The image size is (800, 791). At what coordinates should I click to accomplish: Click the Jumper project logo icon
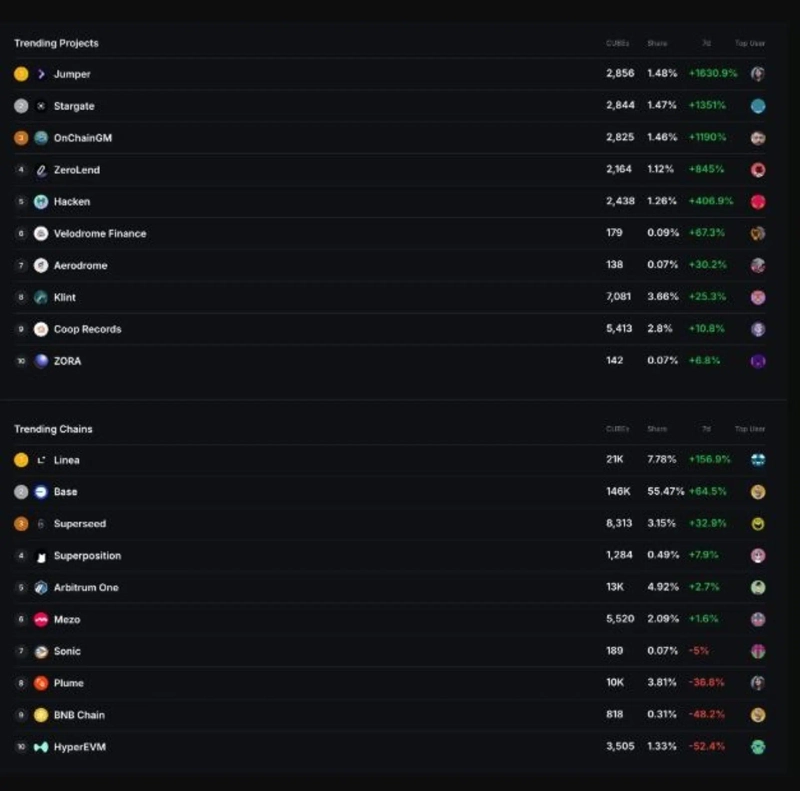[41, 74]
